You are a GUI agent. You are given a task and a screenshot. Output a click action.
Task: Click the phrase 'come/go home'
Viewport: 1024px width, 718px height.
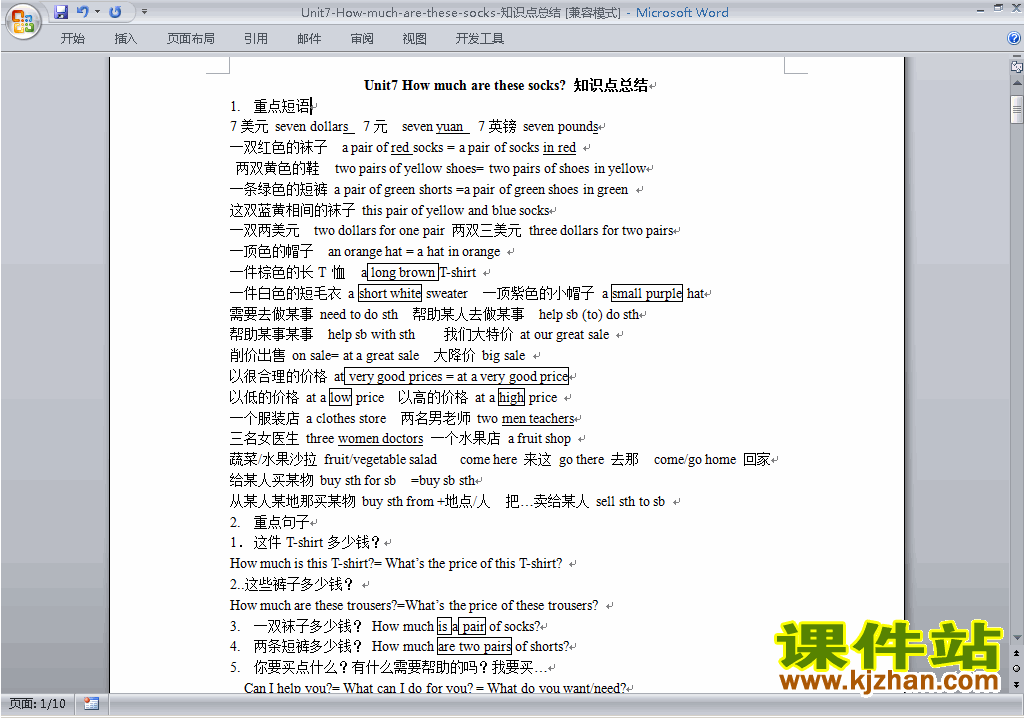695,459
